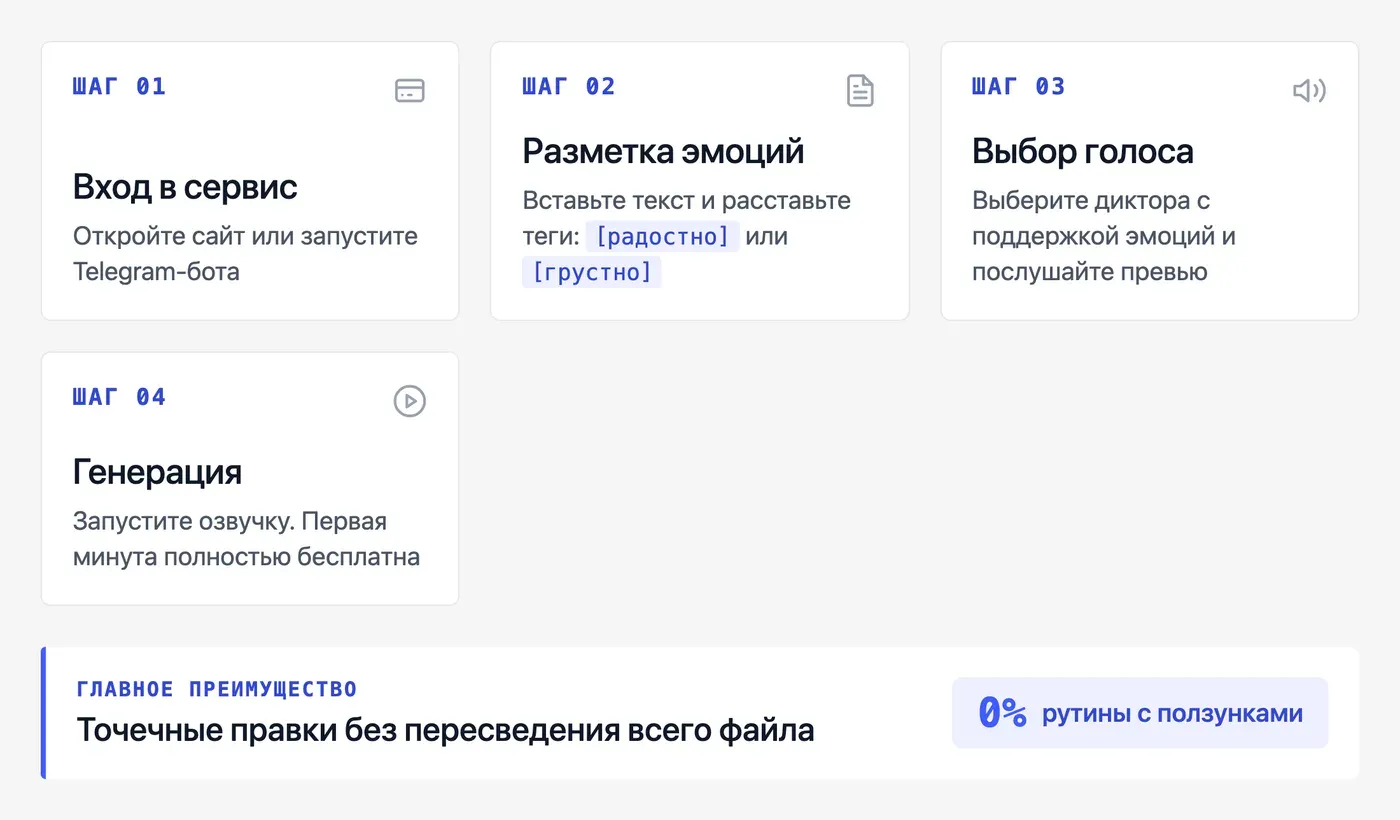Click the [грустно] tag
Screen dimensions: 1400x820
[592, 272]
